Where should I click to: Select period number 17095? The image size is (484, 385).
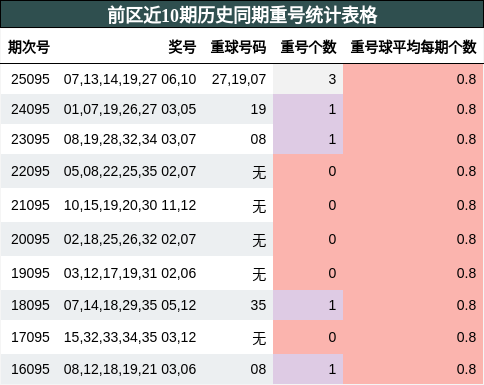tap(30, 337)
